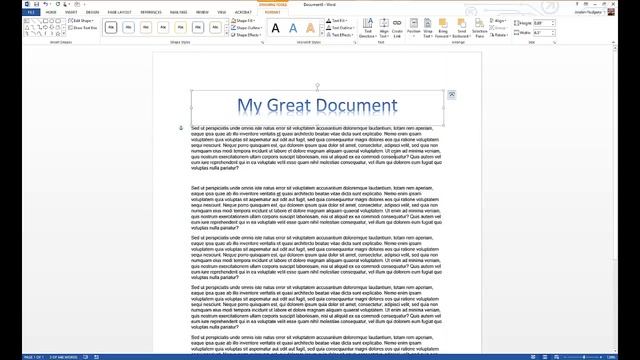Click the user account name at top right
The width and height of the screenshot is (640, 360).
tap(589, 12)
